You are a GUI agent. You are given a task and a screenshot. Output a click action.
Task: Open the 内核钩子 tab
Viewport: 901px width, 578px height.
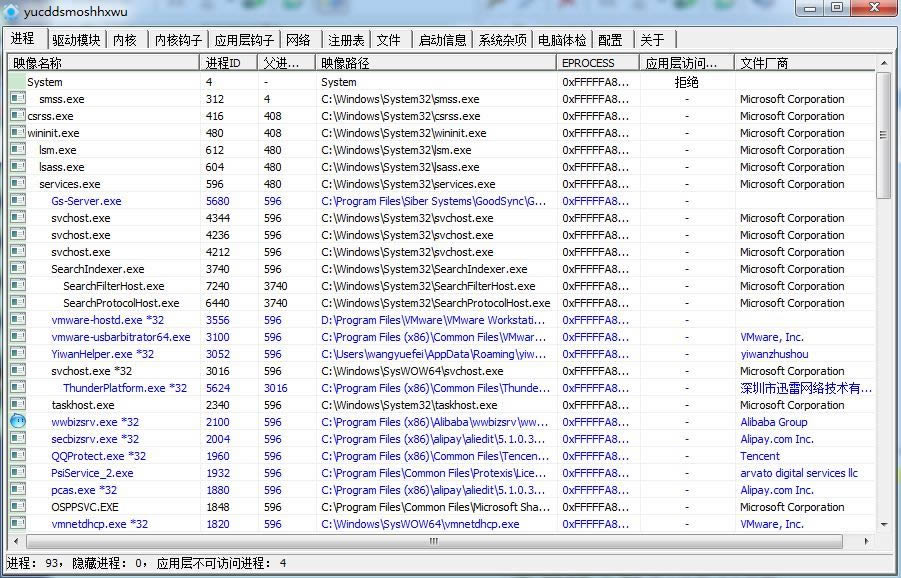pos(178,40)
